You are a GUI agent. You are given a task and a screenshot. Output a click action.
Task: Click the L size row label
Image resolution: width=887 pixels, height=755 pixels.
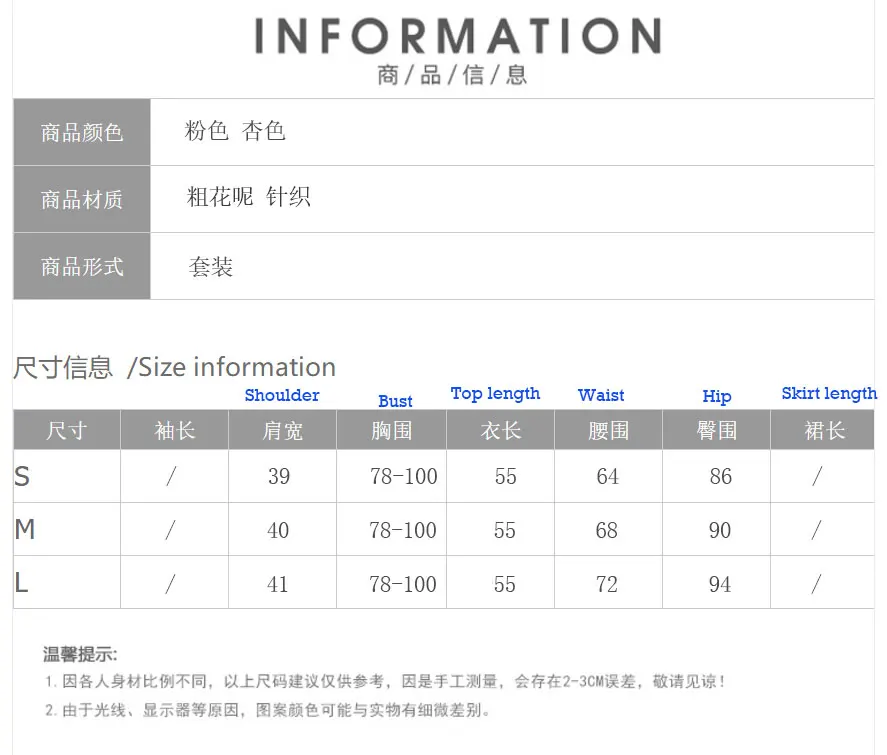(x=21, y=583)
